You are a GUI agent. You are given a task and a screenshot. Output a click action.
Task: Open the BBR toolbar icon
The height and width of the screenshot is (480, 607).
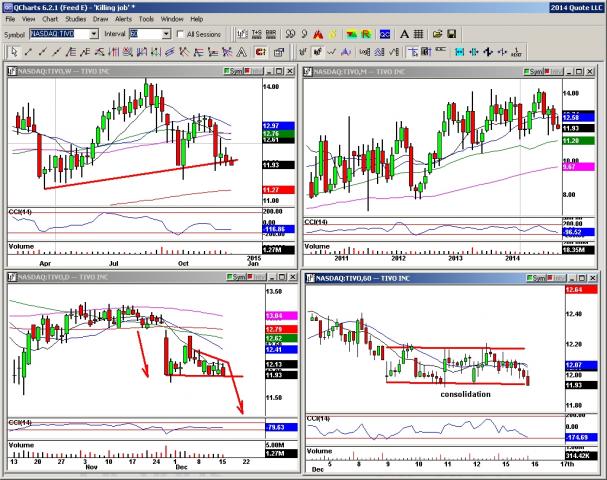[271, 34]
